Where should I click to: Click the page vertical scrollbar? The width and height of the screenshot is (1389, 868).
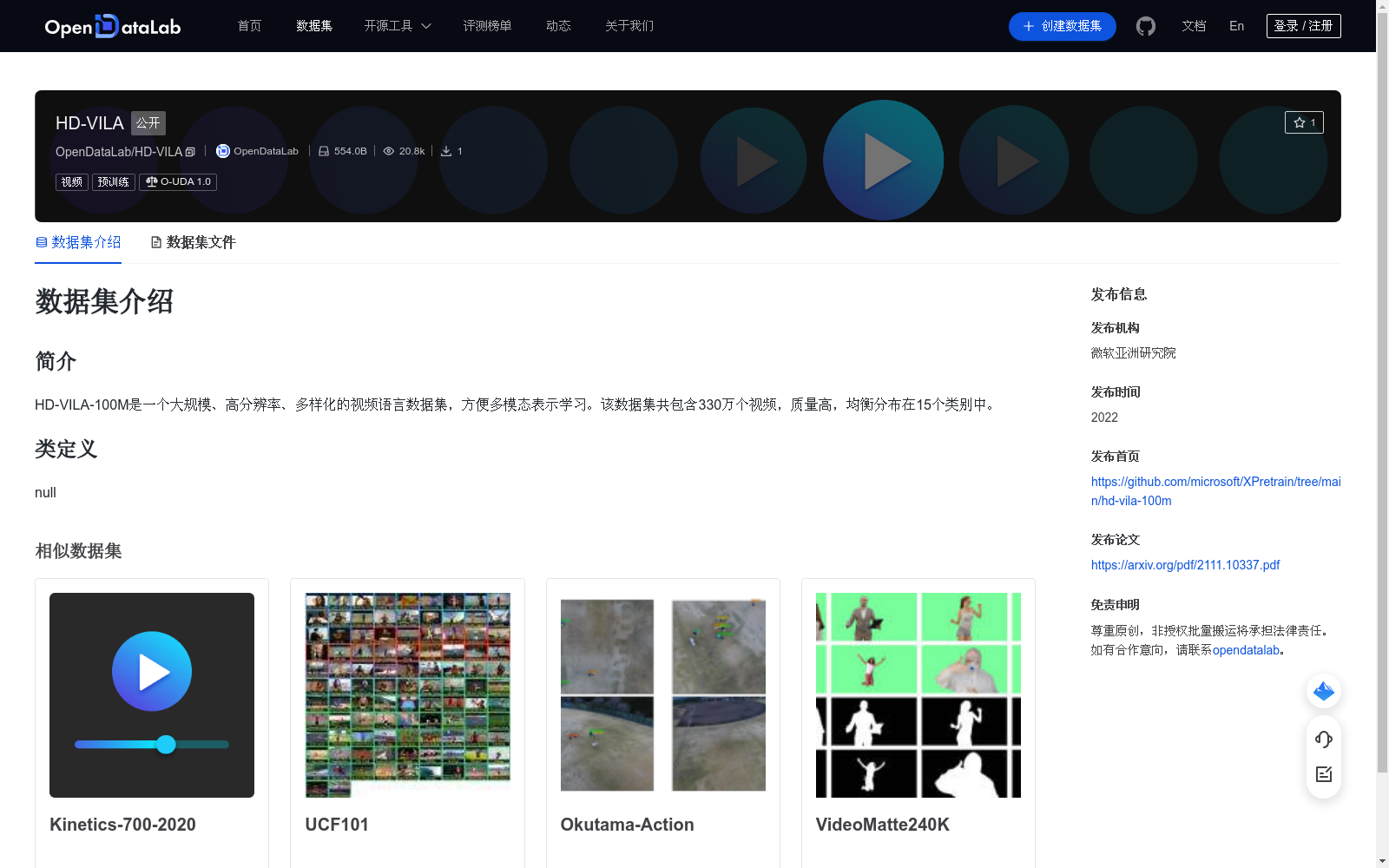click(x=1382, y=391)
